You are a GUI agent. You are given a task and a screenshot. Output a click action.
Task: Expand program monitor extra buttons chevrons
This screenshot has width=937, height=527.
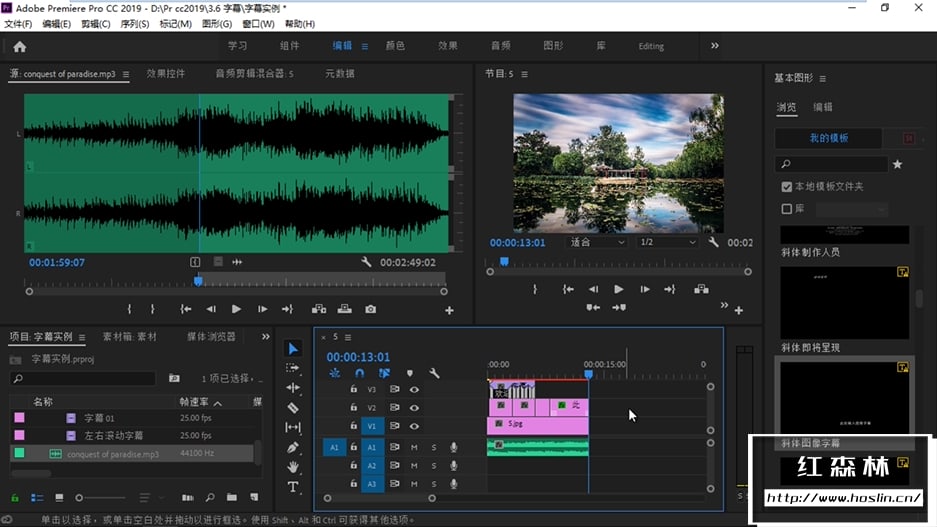(x=724, y=305)
